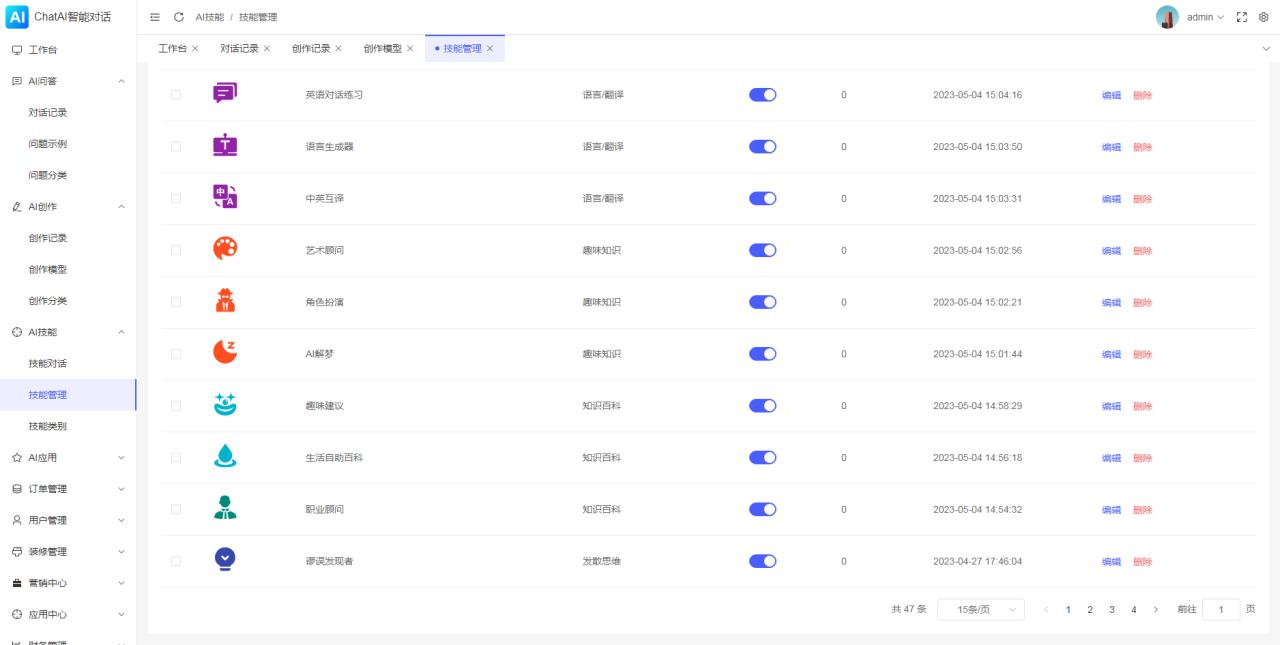Switch to the 对话记录 tab
This screenshot has height=645, width=1280.
click(x=239, y=49)
